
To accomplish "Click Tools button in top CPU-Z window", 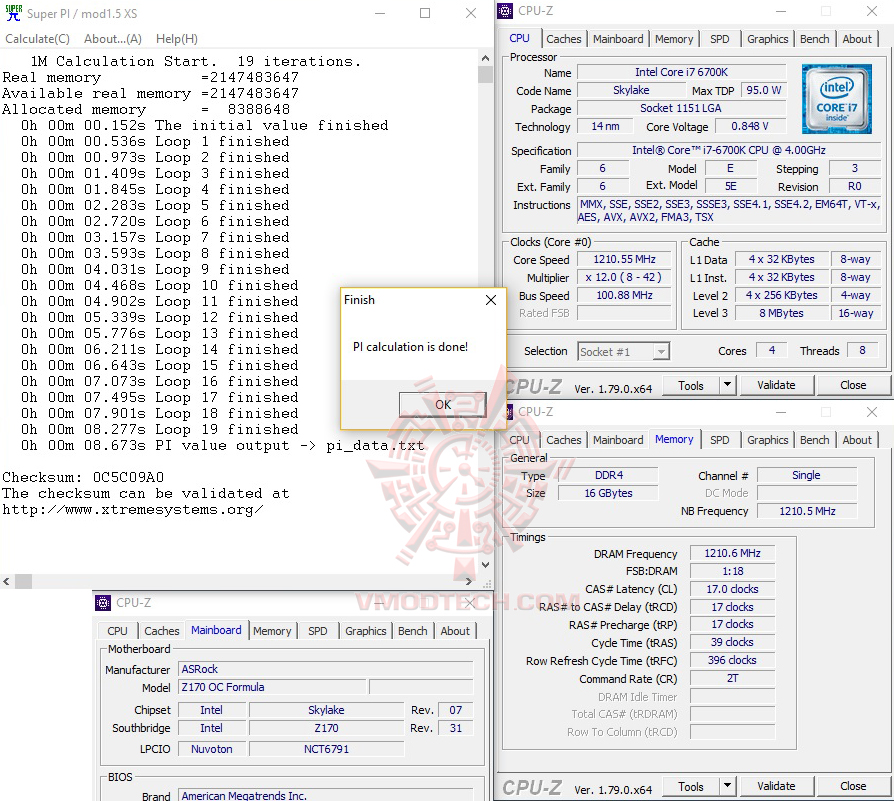I will click(x=690, y=386).
